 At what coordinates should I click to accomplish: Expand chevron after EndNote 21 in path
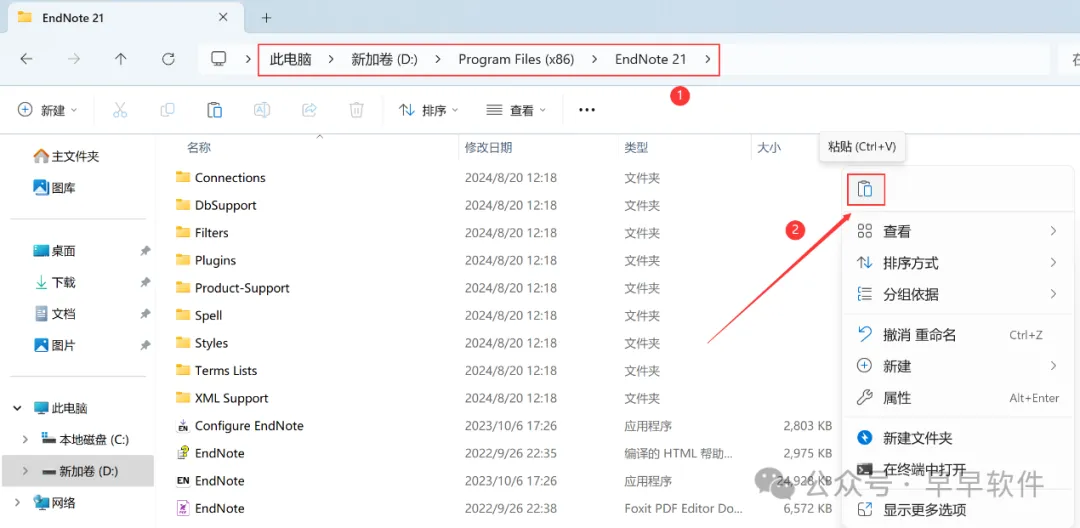tap(707, 59)
